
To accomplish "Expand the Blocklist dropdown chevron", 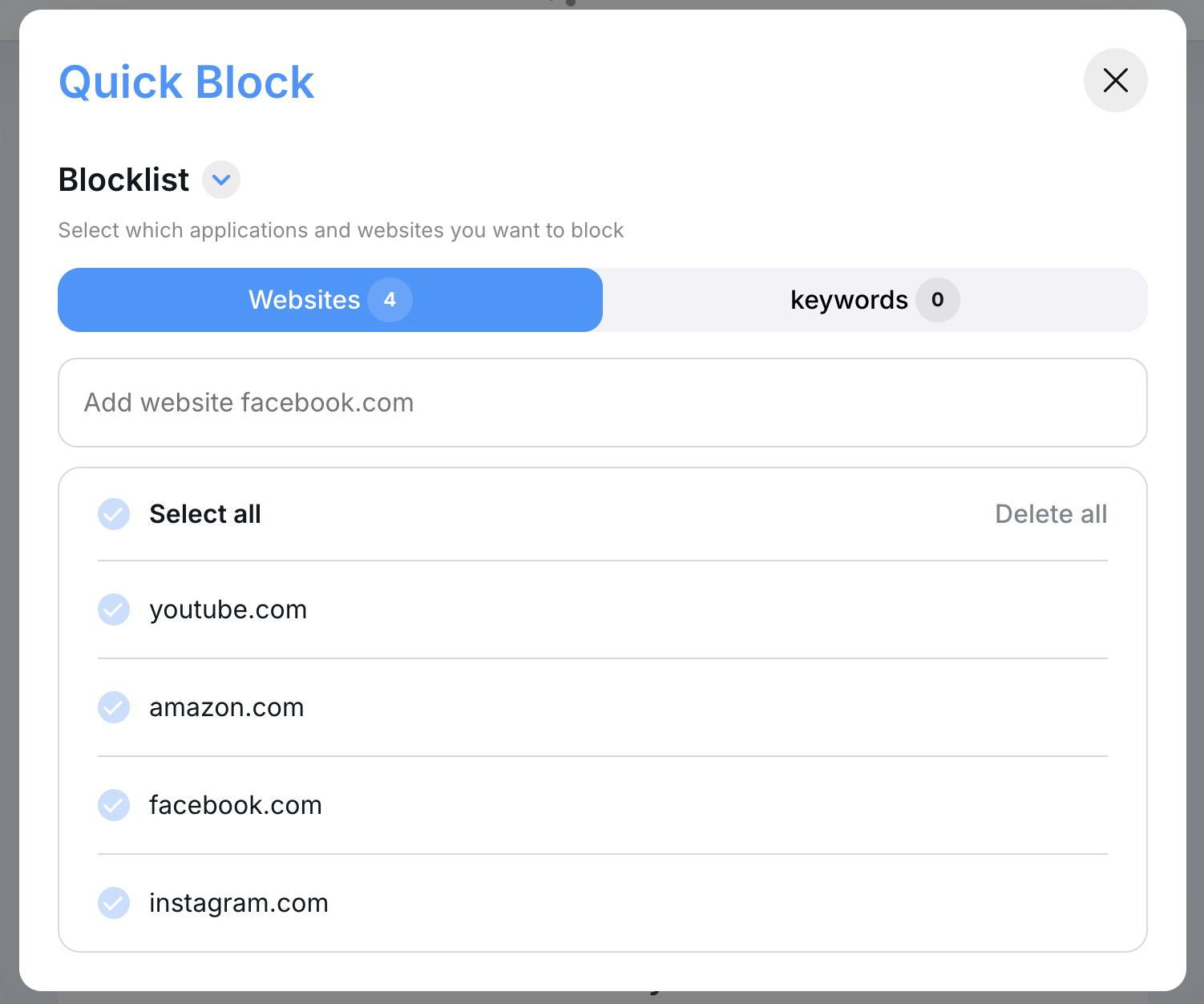I will point(221,180).
